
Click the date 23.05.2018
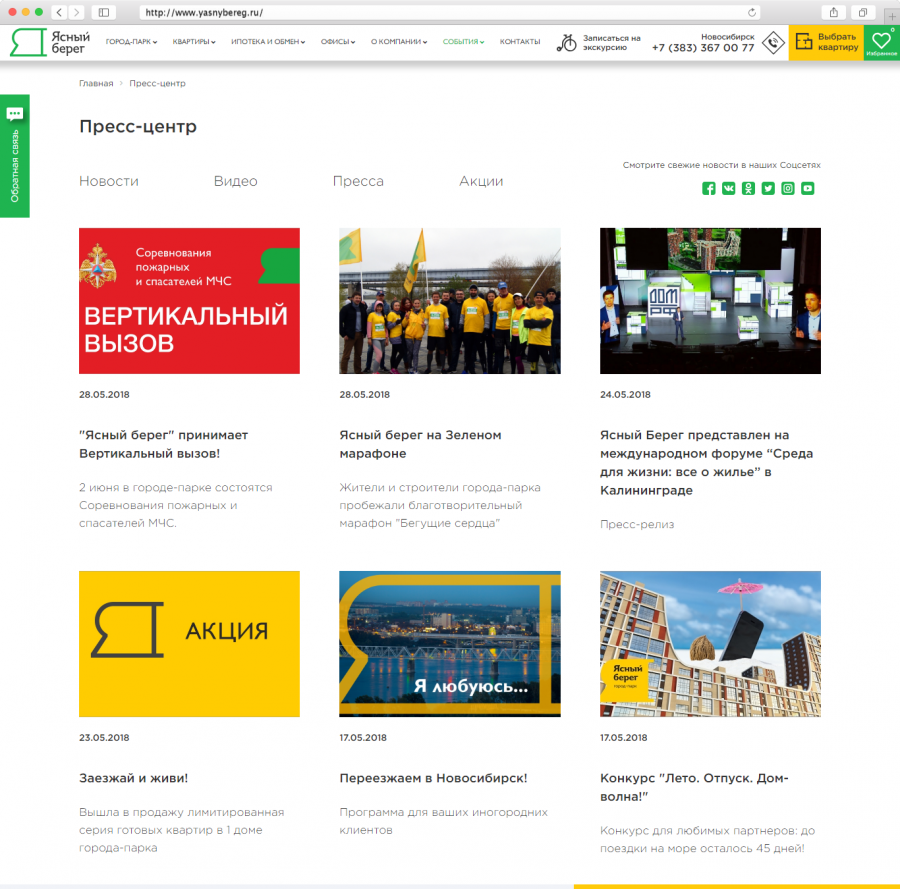click(104, 737)
